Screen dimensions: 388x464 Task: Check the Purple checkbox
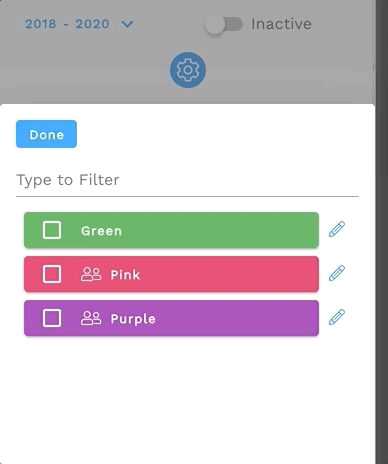52,318
